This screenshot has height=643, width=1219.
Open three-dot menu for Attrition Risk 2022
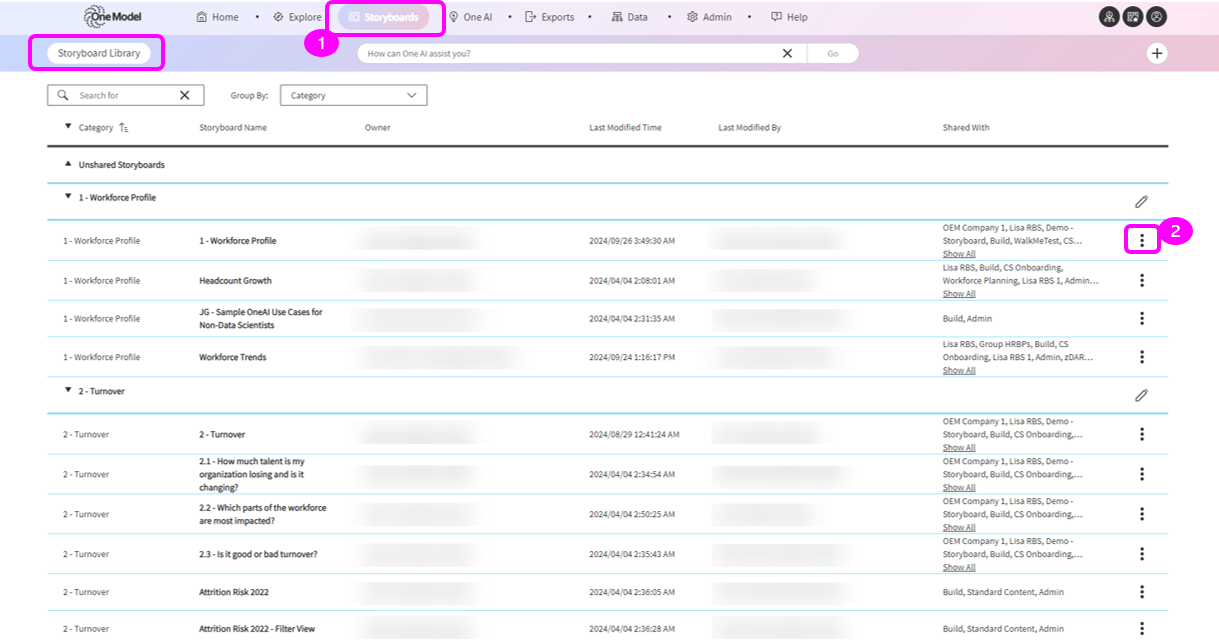(1141, 592)
